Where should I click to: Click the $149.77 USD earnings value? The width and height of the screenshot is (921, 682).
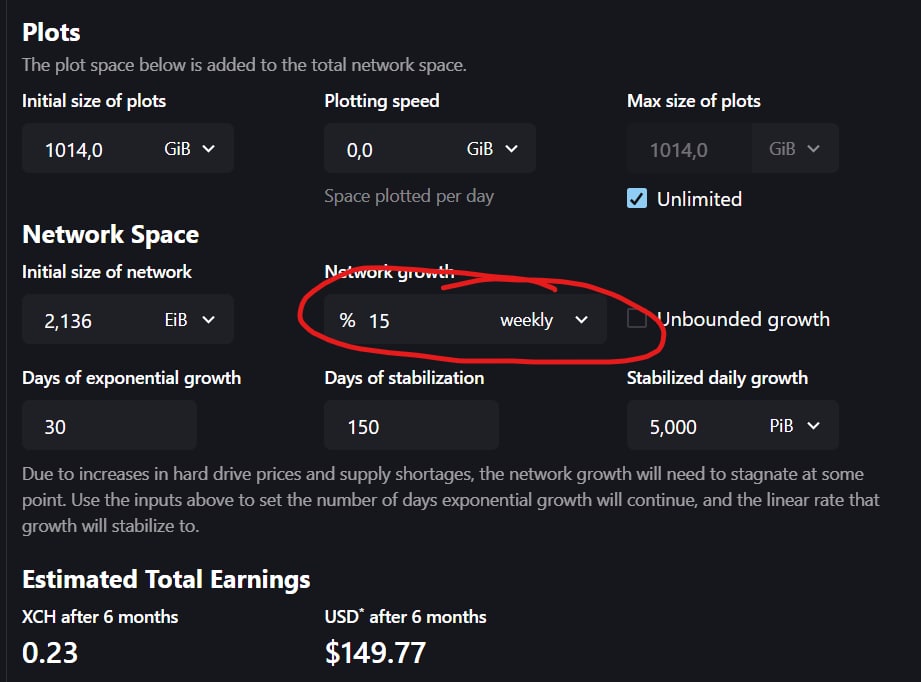(375, 653)
